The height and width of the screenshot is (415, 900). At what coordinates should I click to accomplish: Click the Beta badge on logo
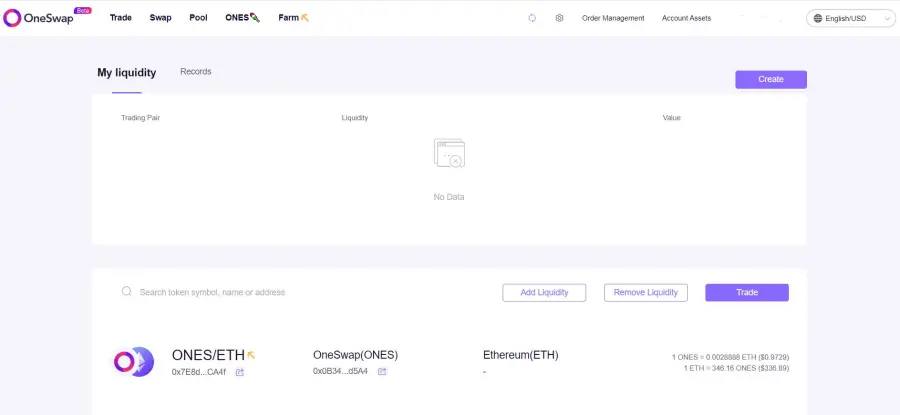83,10
